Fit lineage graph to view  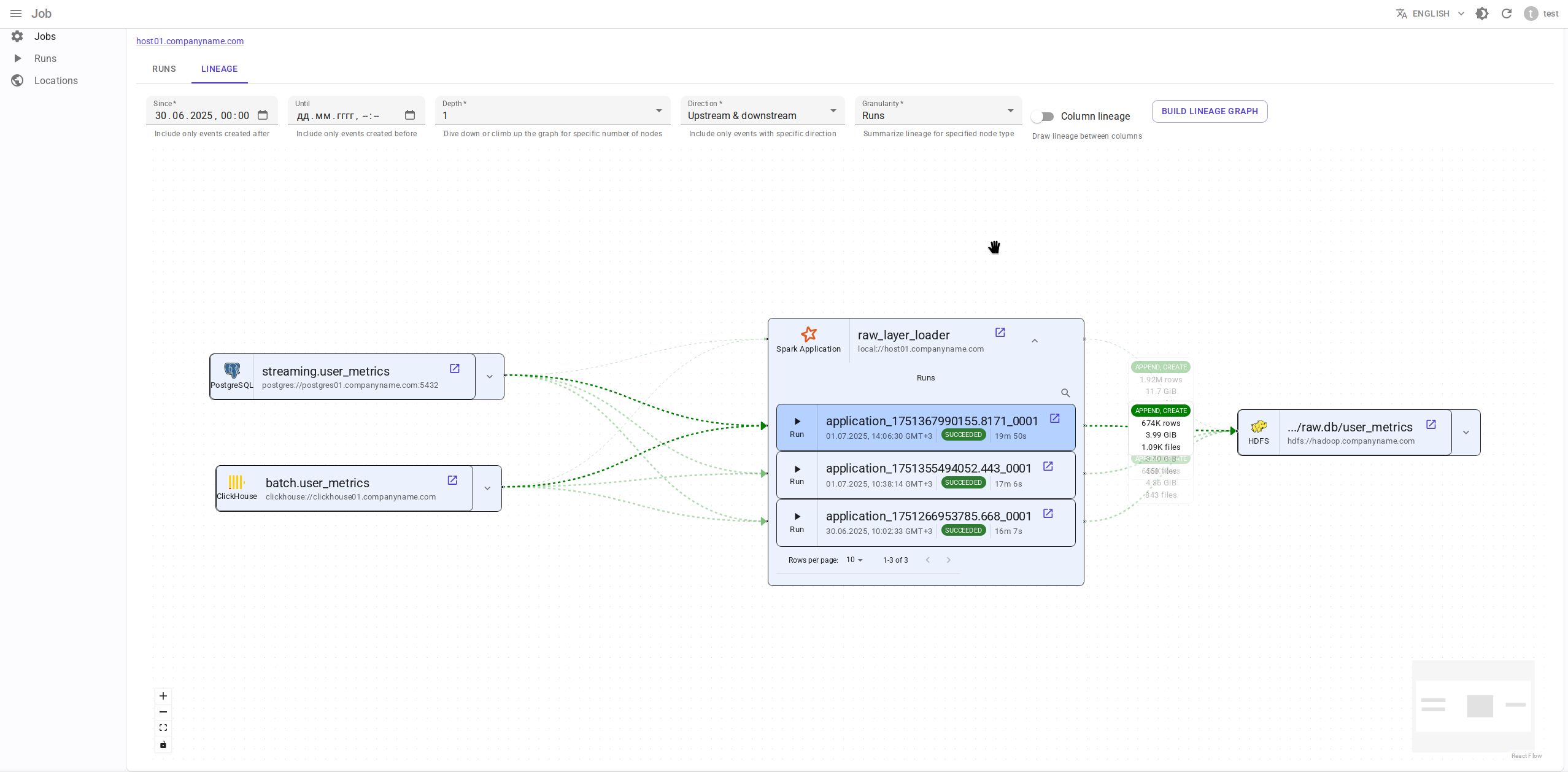[x=163, y=728]
